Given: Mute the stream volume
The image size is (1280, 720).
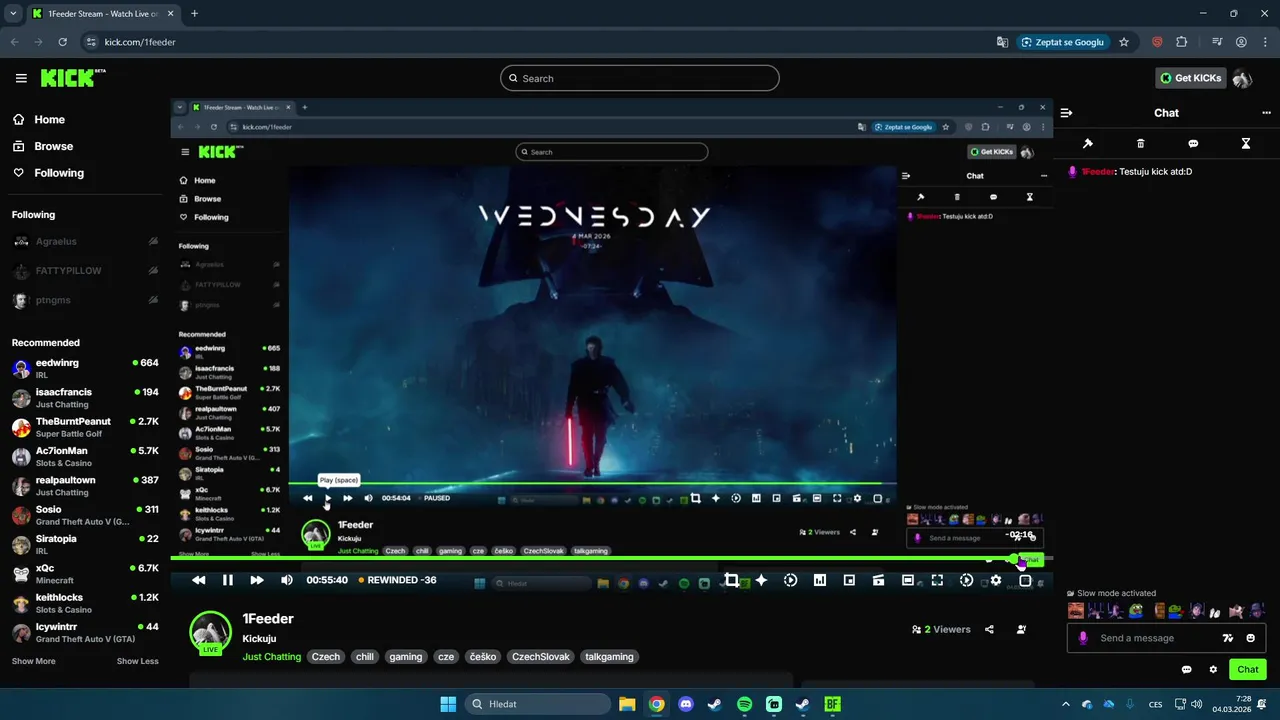Looking at the screenshot, I should coord(287,580).
